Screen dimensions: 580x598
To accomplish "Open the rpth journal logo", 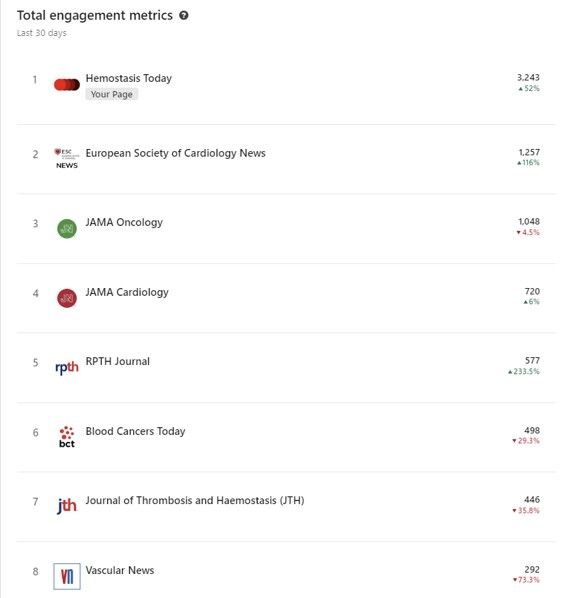I will [x=67, y=368].
